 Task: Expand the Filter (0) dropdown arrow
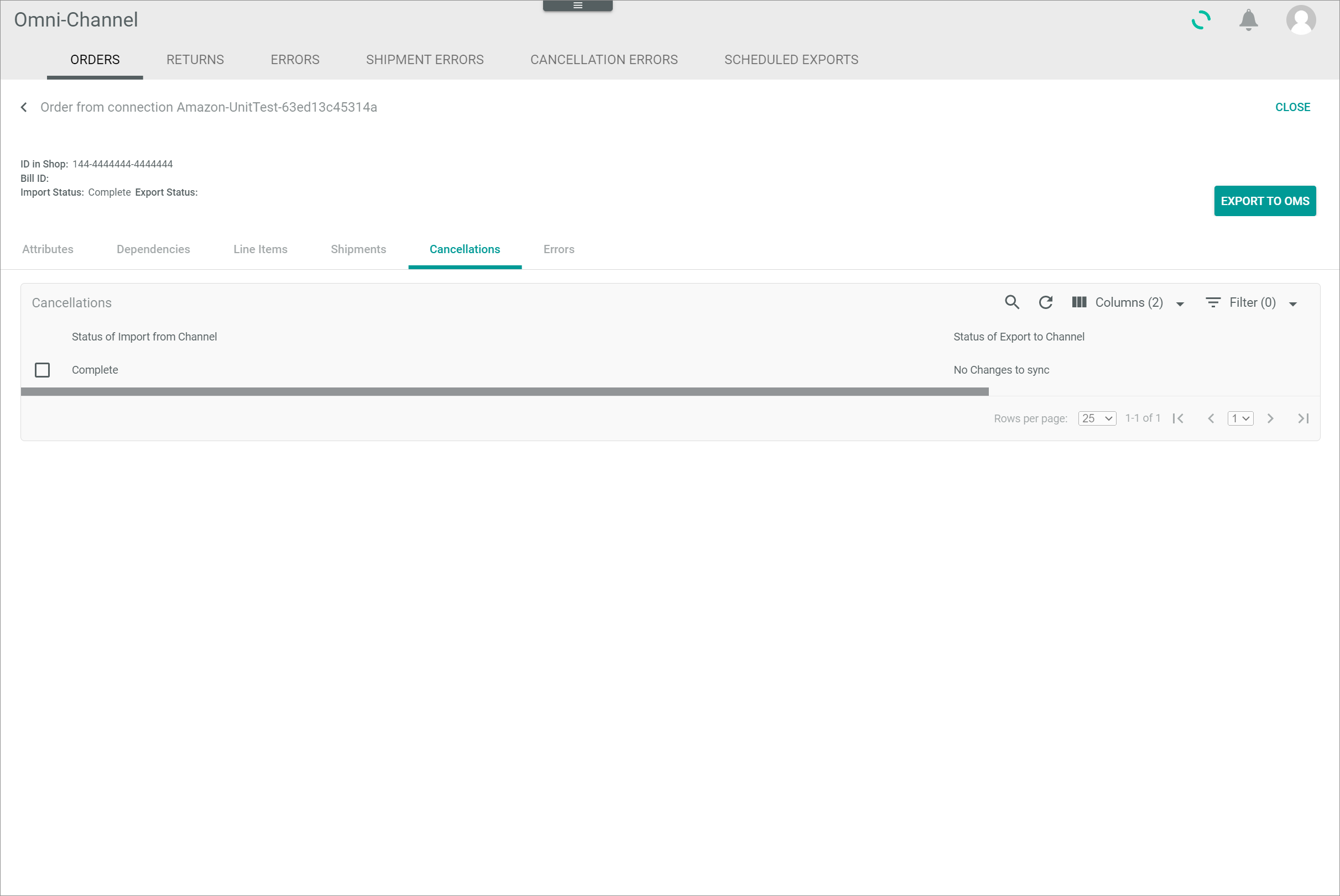1292,304
